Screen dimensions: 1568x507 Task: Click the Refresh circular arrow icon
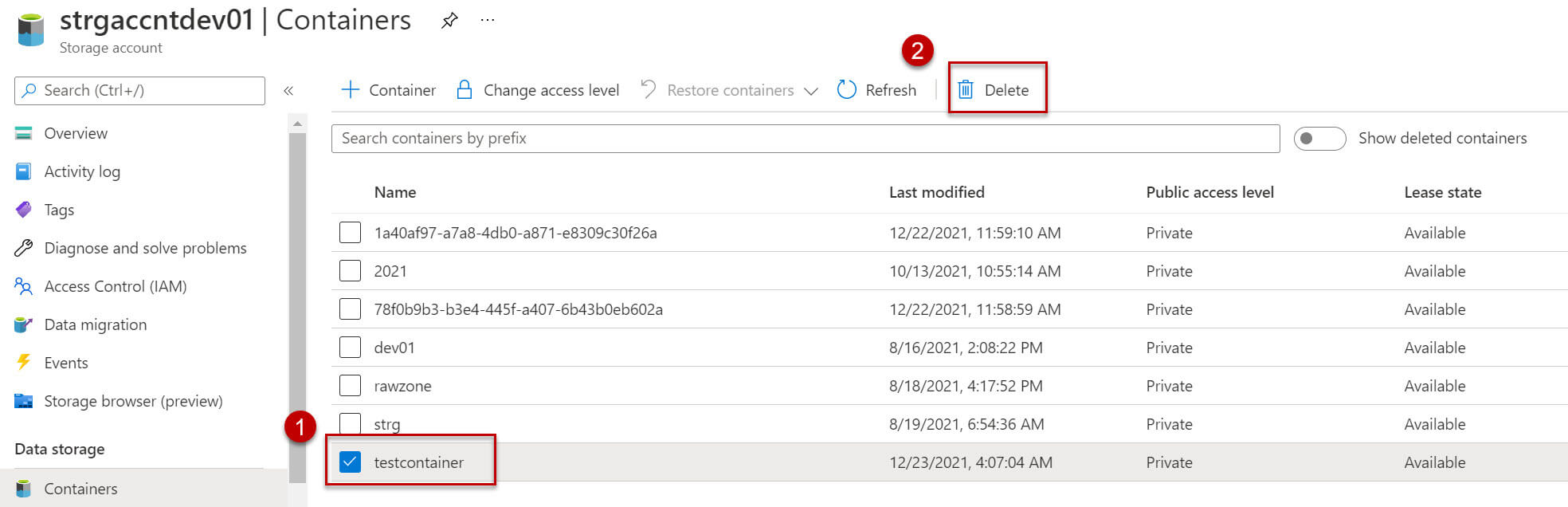point(846,90)
